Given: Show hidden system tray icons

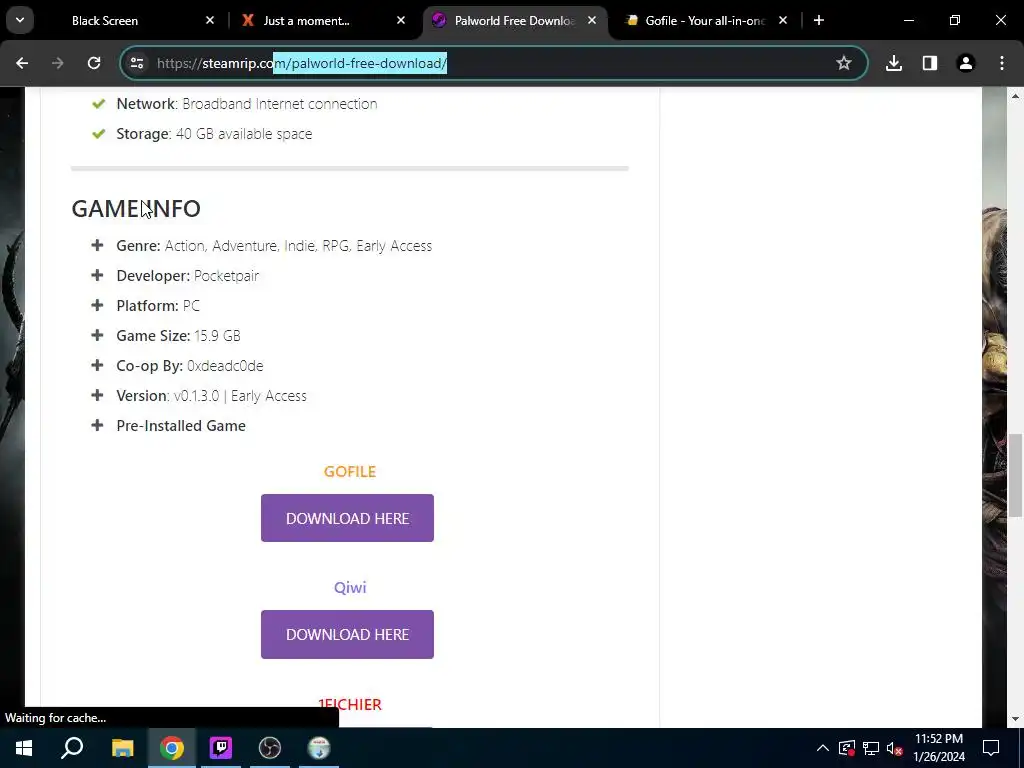Looking at the screenshot, I should [x=823, y=748].
